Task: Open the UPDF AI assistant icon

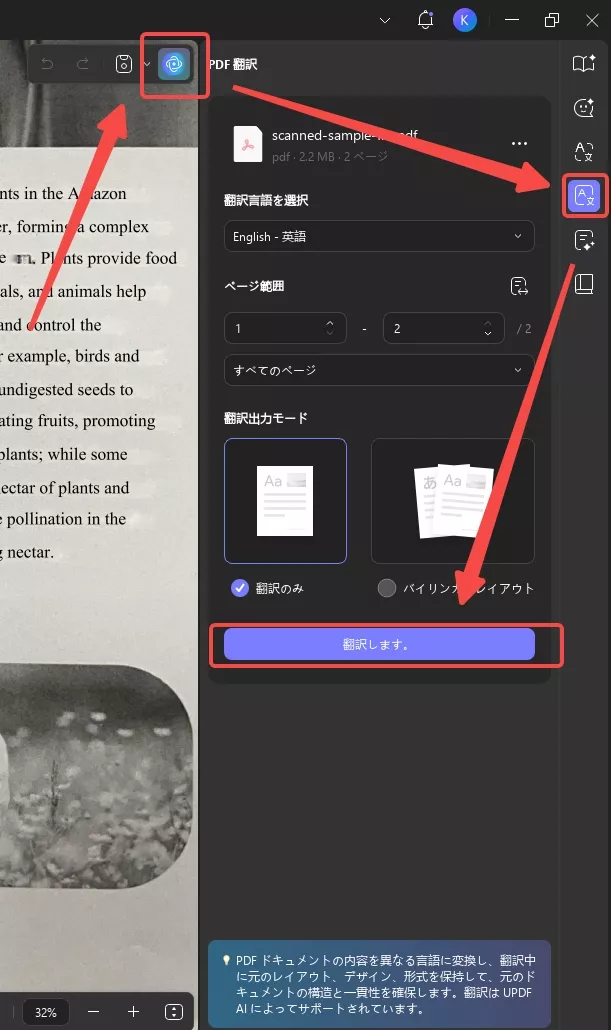Action: pos(173,64)
